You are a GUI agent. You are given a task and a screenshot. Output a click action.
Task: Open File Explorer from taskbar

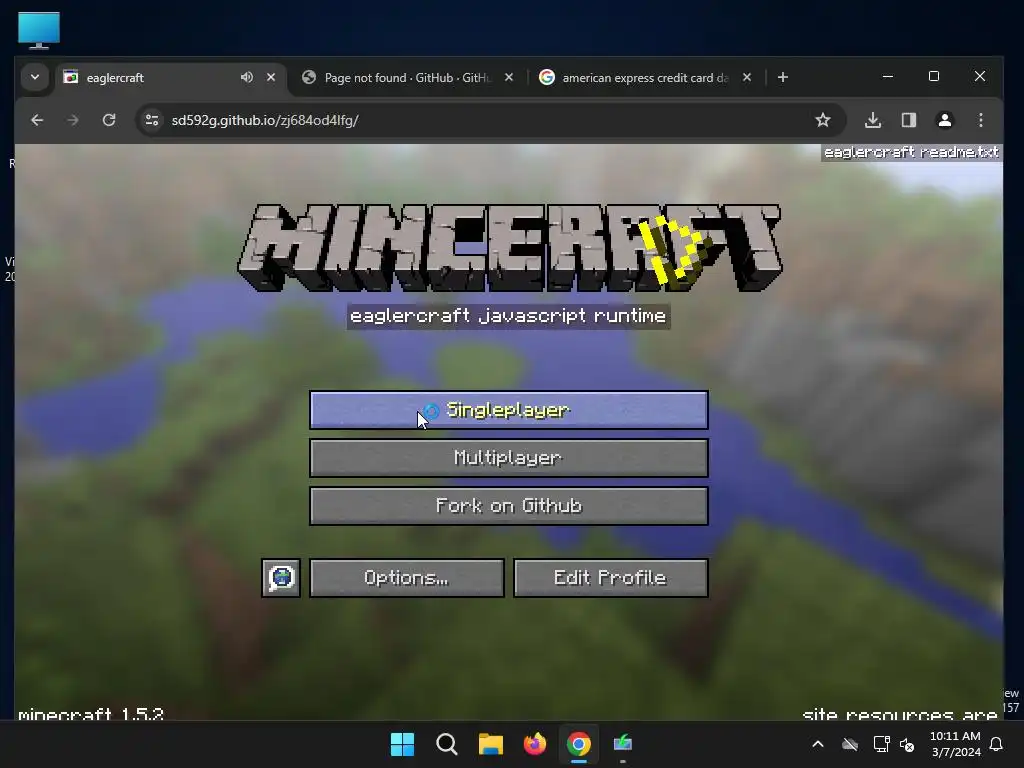point(490,744)
